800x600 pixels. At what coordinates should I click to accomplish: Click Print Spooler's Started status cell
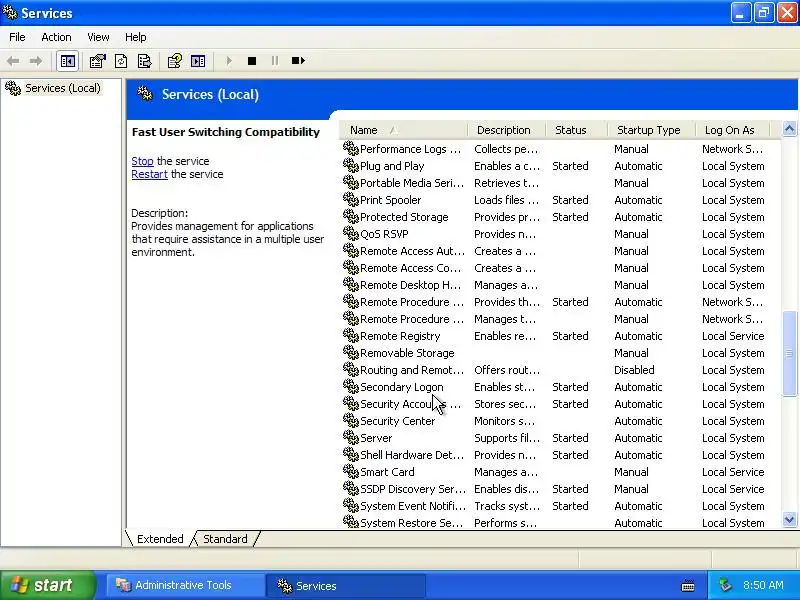(x=570, y=200)
